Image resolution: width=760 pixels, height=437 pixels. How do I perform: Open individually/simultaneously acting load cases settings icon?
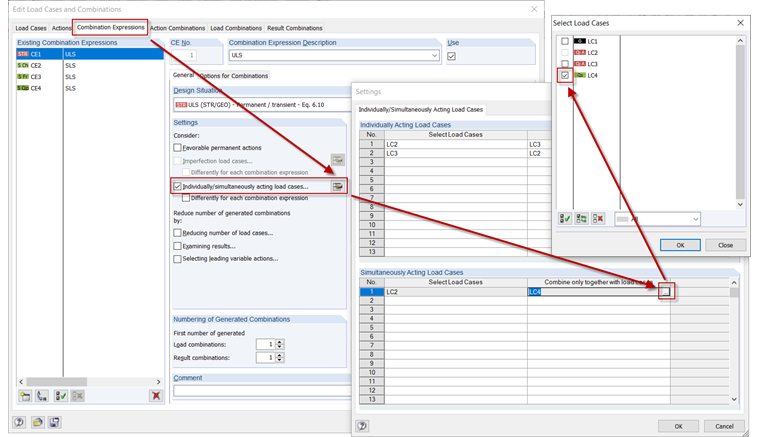click(338, 186)
